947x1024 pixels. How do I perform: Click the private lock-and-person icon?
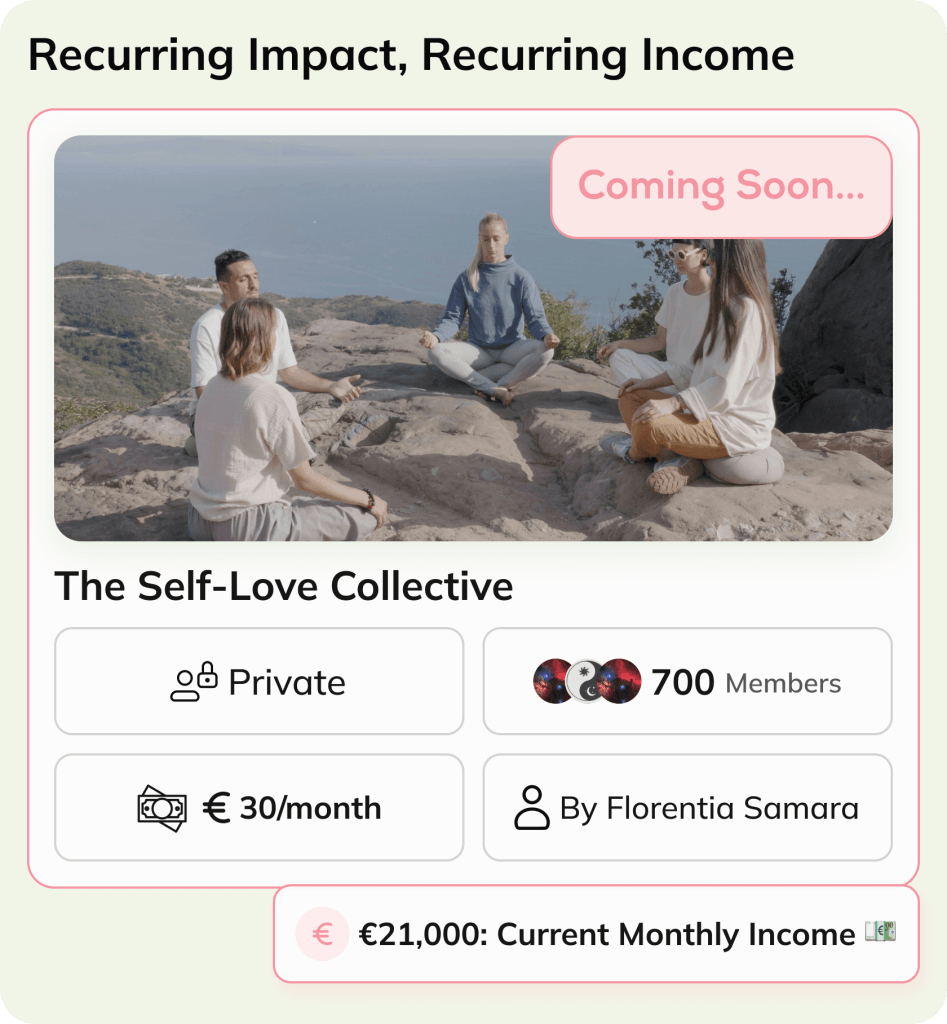194,682
